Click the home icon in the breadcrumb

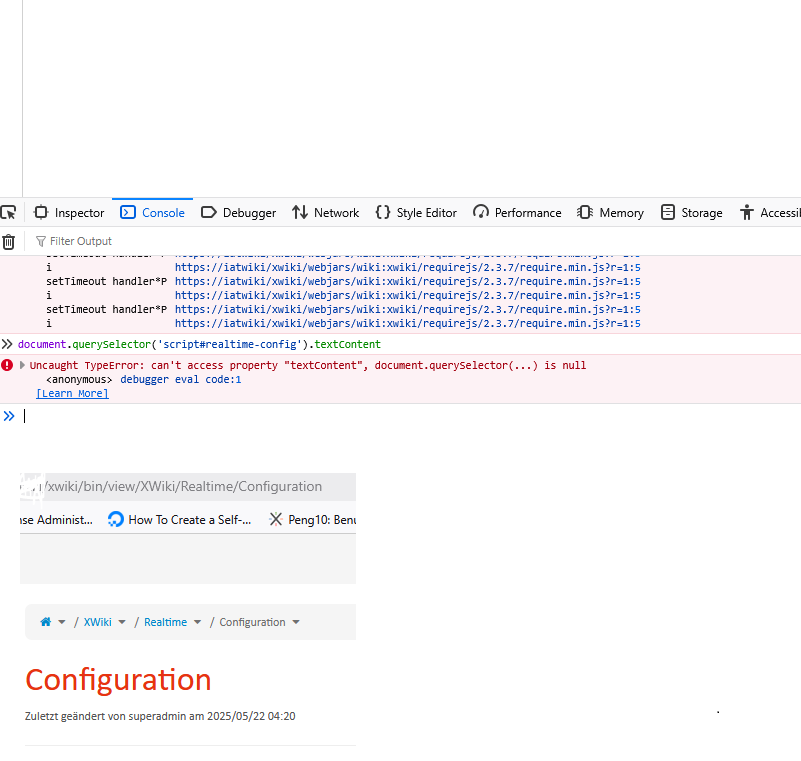[x=45, y=622]
